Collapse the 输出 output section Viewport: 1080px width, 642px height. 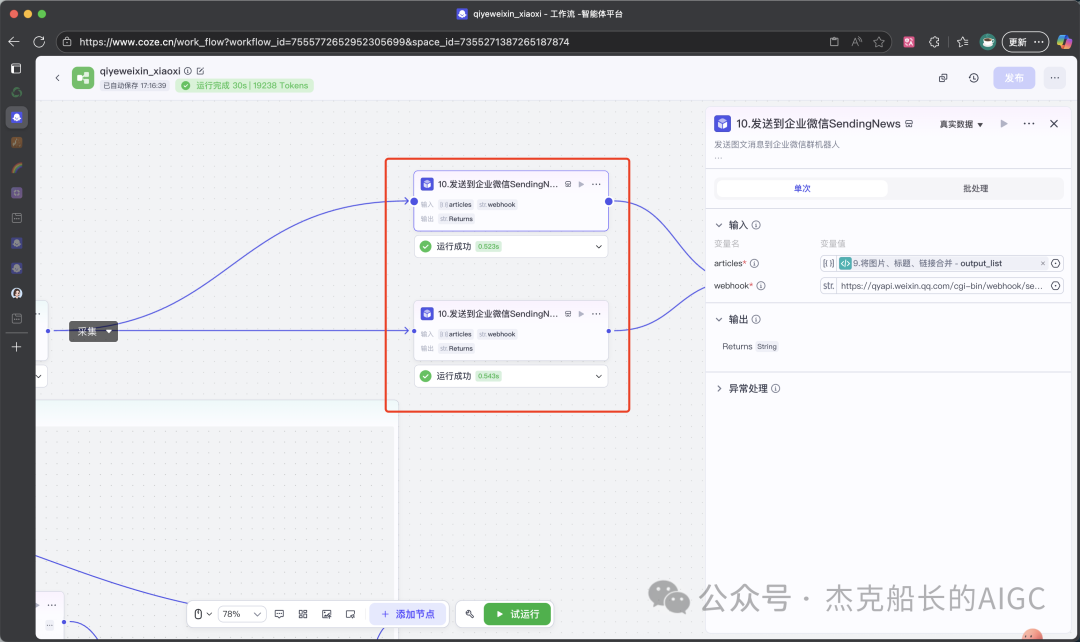click(719, 320)
